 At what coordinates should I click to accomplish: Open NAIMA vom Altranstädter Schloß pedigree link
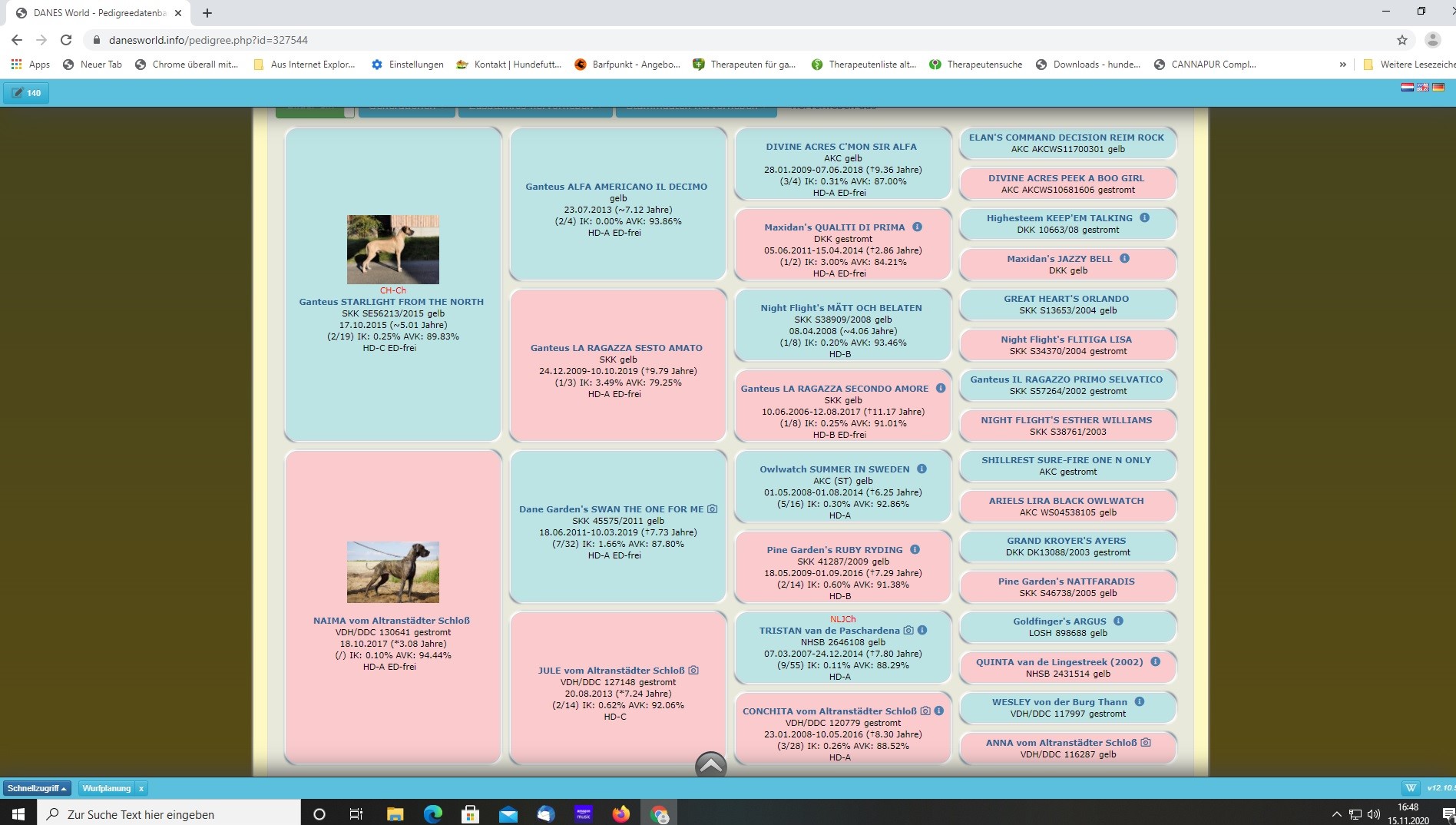pos(392,621)
